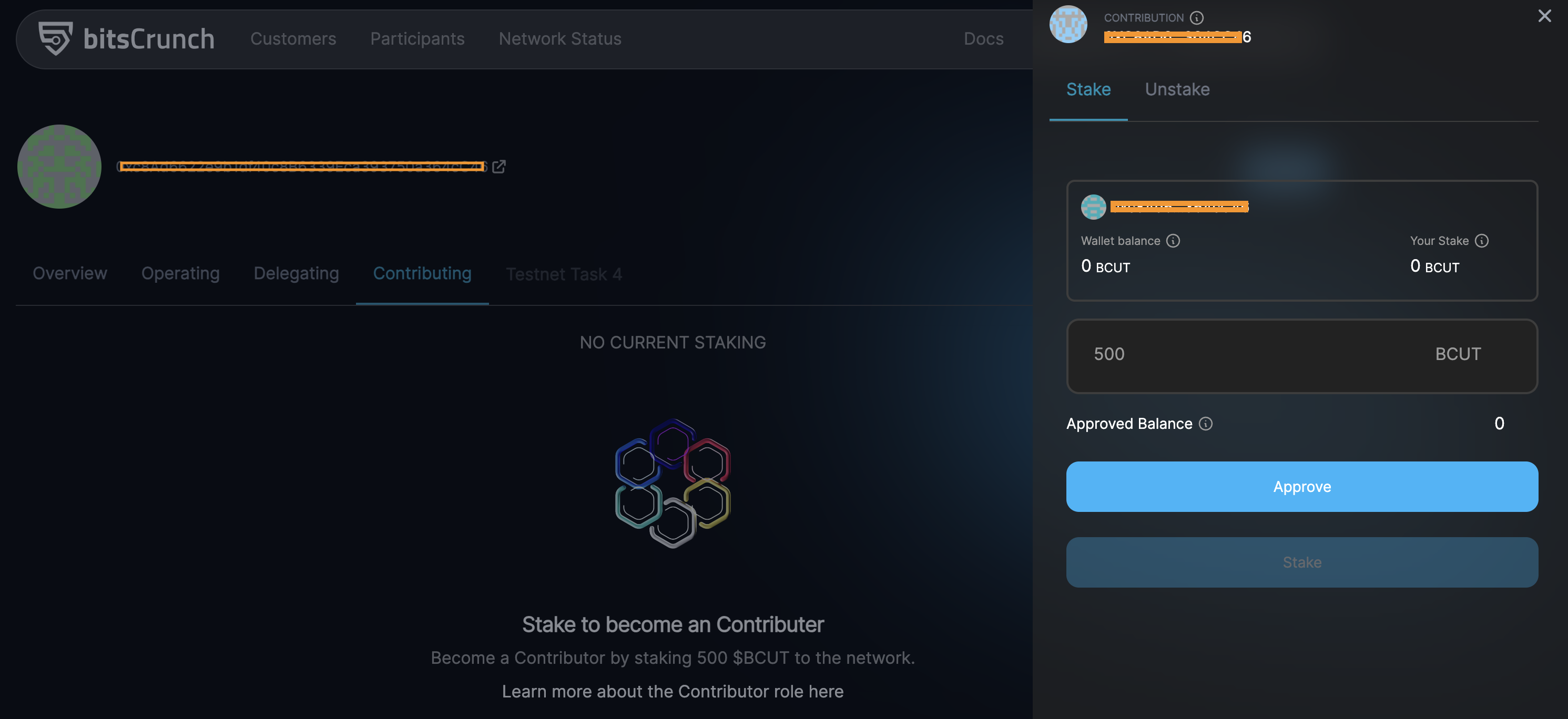Open the Docs link in navbar
The width and height of the screenshot is (1568, 719).
983,39
